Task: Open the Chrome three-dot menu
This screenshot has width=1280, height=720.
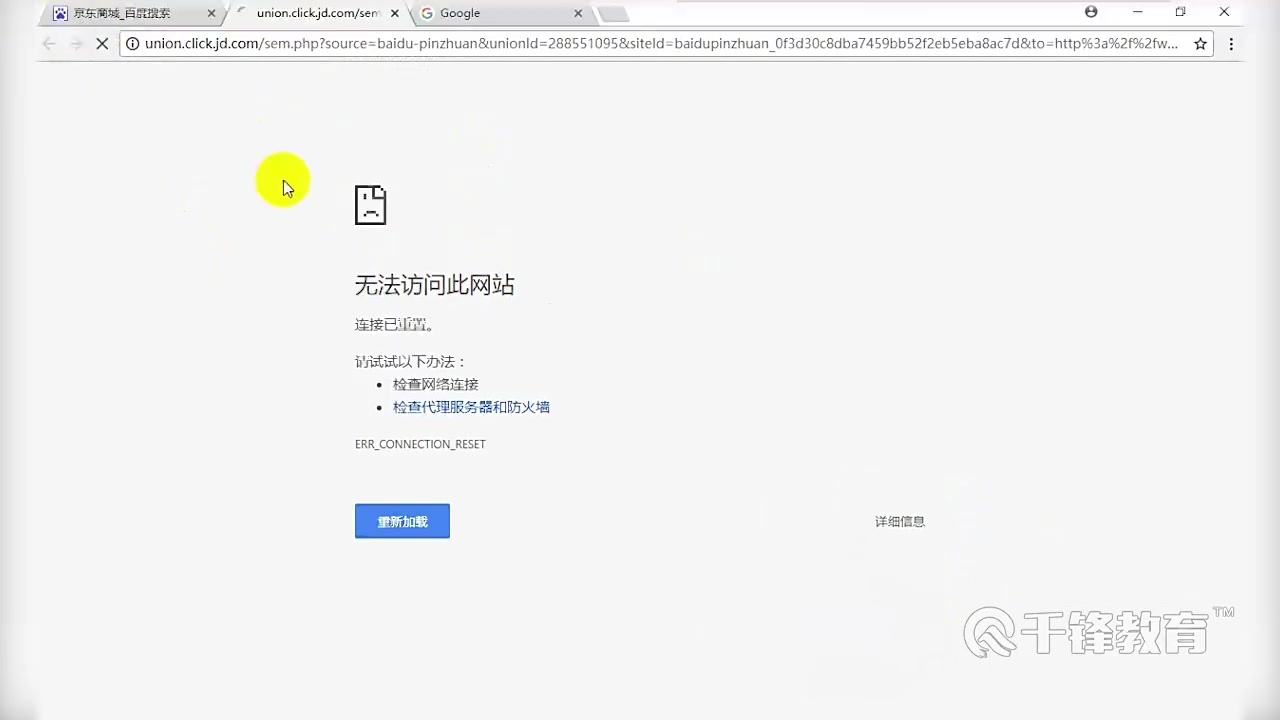Action: [1231, 44]
